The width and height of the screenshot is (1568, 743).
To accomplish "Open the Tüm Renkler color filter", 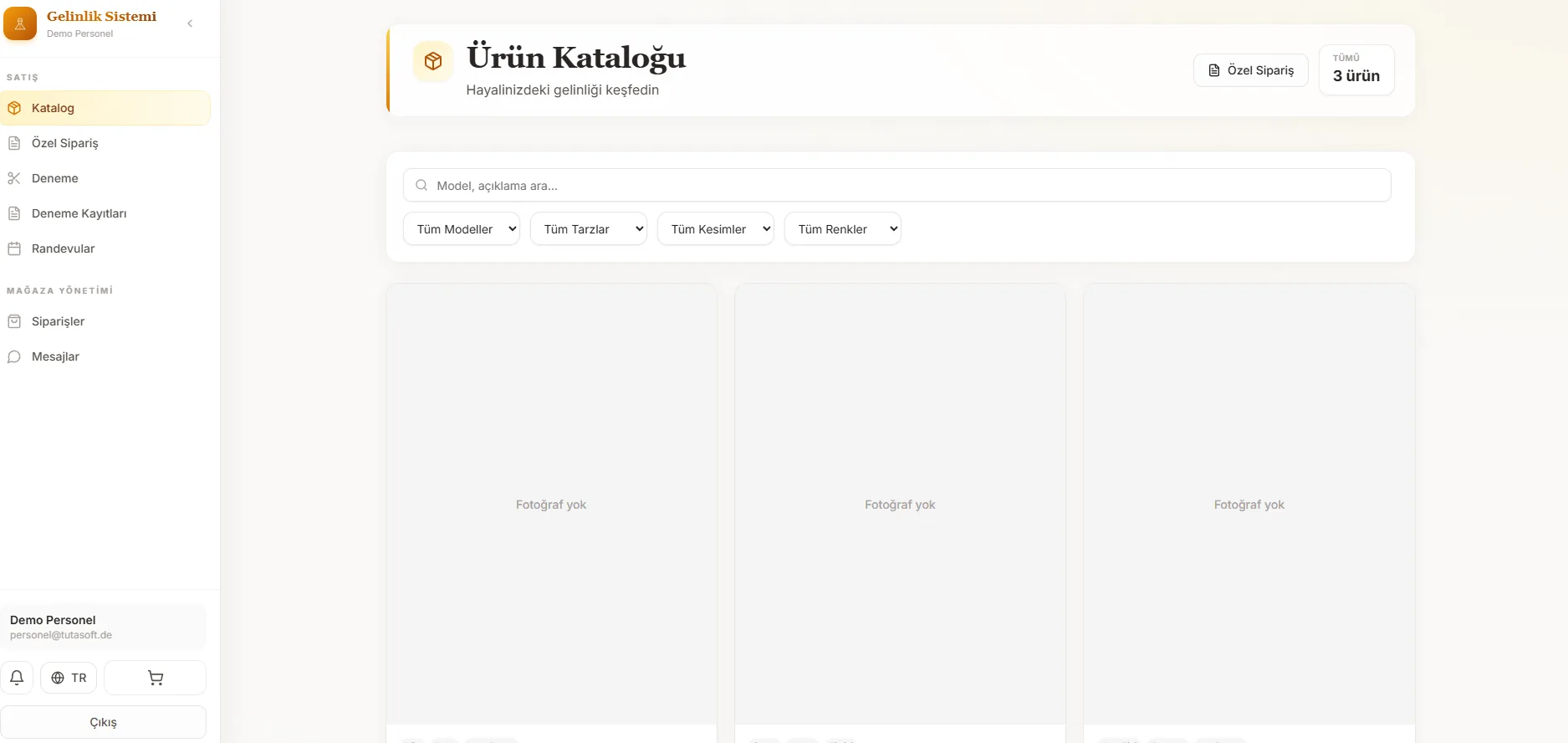I will pos(843,228).
